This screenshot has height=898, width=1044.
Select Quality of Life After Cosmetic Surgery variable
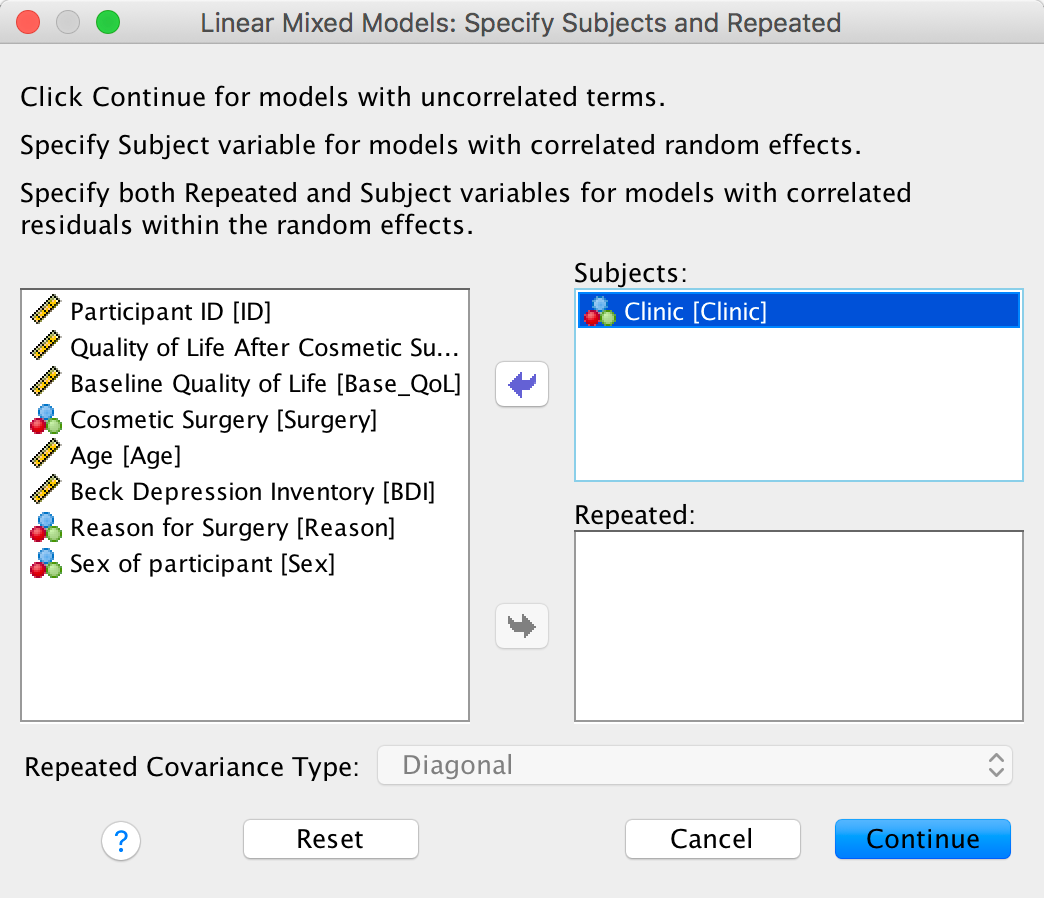(264, 348)
